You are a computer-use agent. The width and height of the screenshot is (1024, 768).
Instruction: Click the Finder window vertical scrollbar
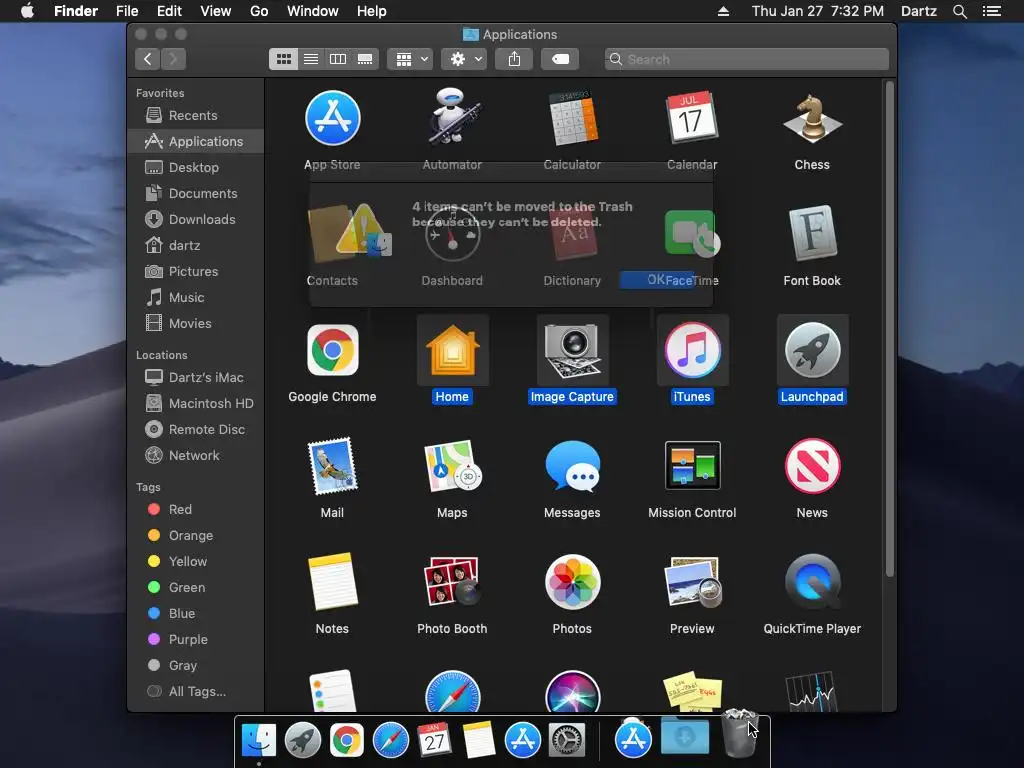(889, 330)
